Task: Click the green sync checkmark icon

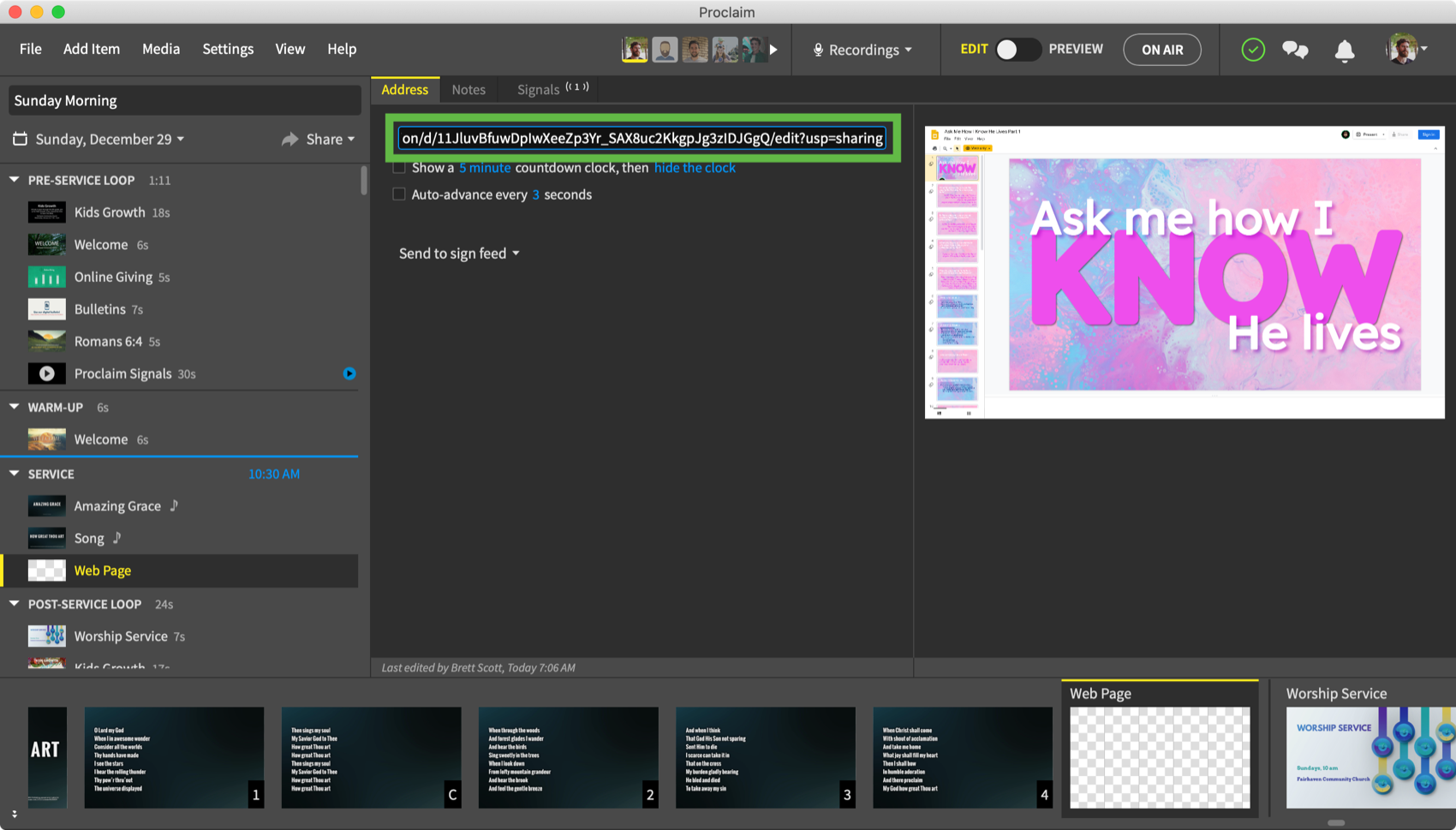Action: tap(1252, 50)
